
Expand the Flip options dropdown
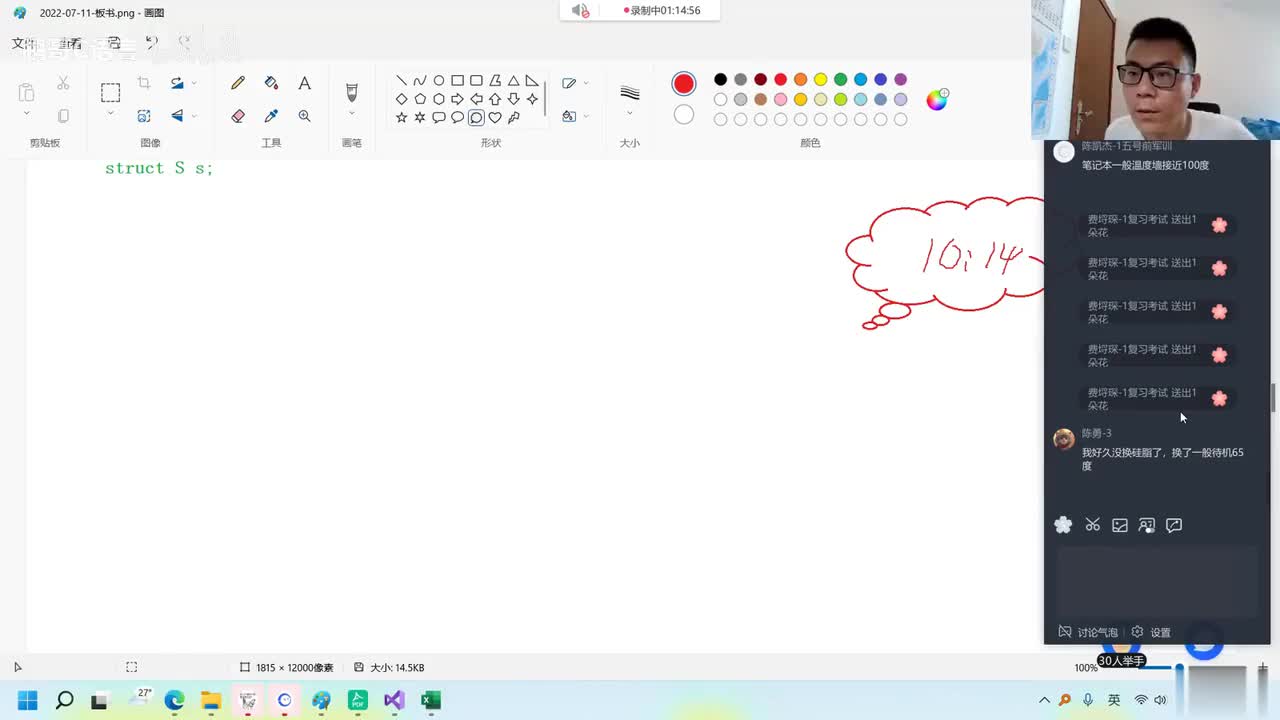coord(194,116)
